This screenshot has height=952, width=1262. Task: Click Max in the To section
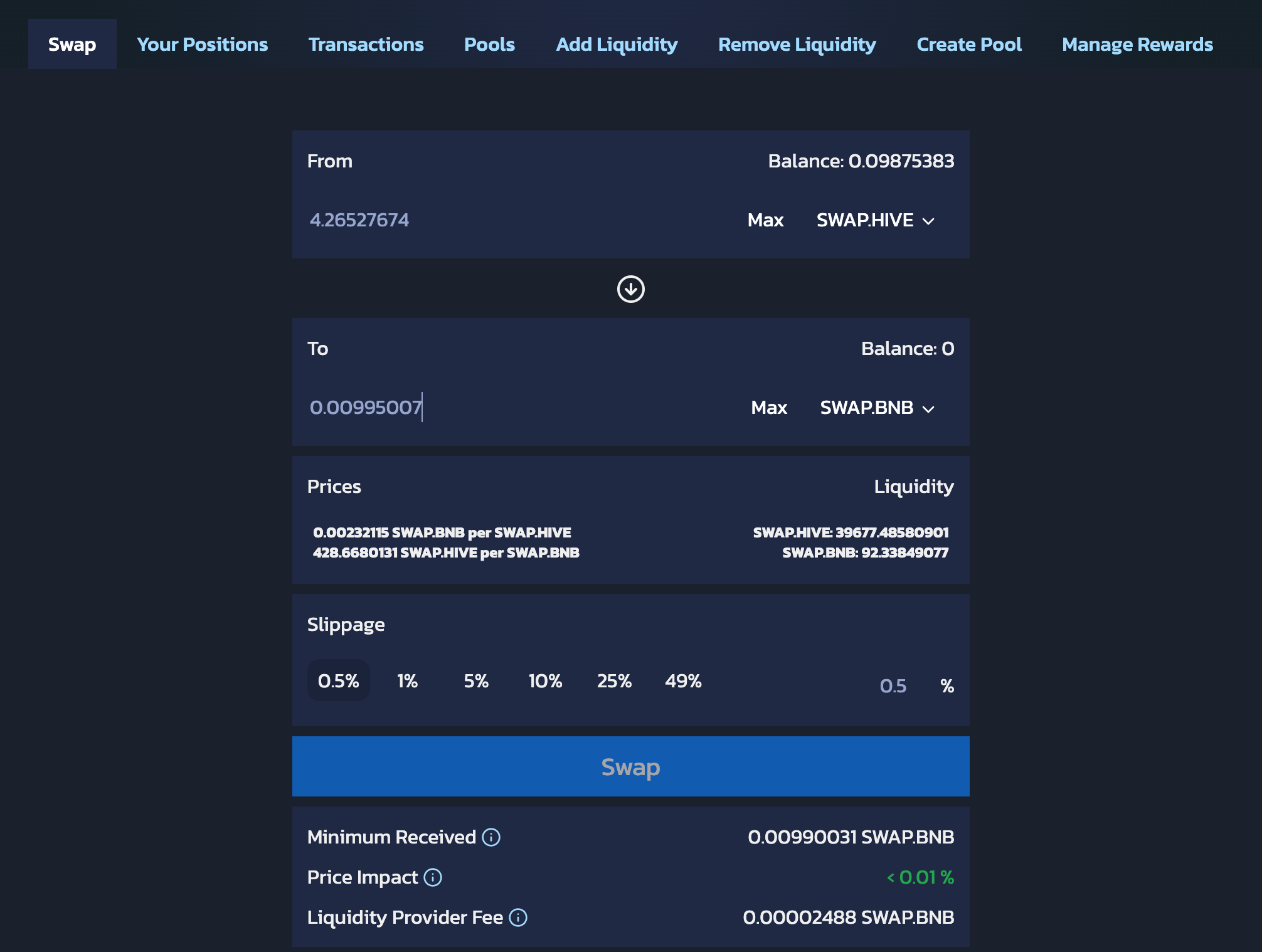[769, 408]
